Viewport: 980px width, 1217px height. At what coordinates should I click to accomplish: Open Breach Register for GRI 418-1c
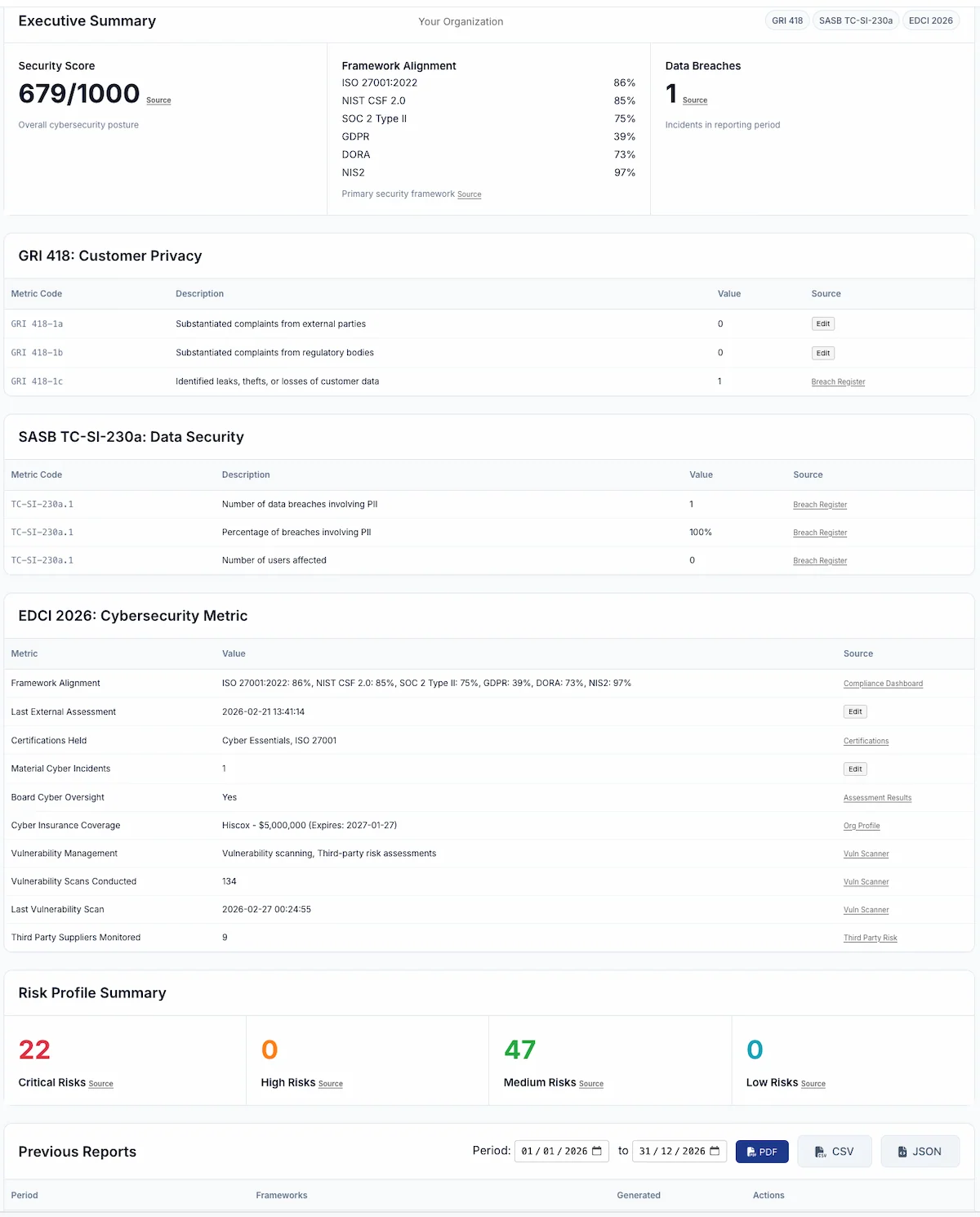point(838,381)
